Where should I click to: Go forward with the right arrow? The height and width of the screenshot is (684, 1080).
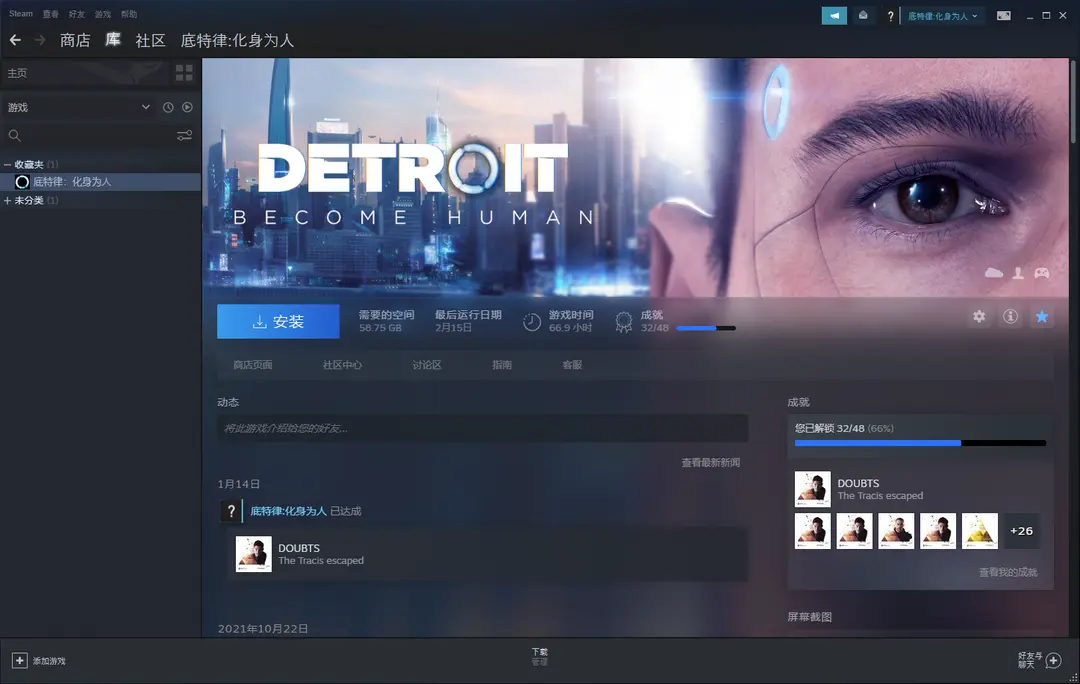40,41
